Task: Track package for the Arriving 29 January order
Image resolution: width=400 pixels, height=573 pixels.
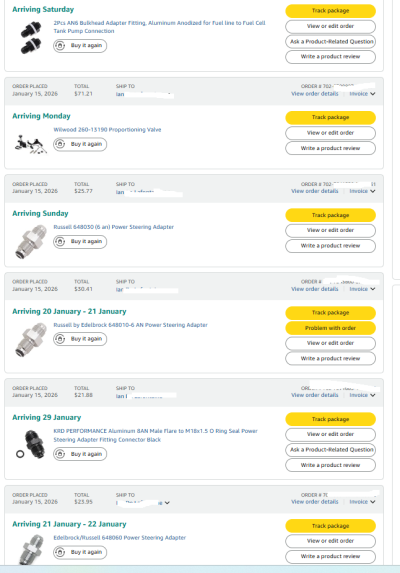Action: pyautogui.click(x=330, y=419)
